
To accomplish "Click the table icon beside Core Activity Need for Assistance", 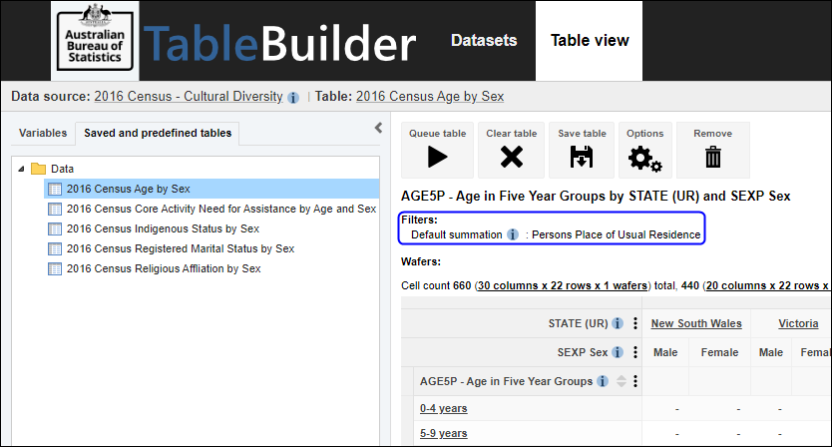I will point(55,209).
